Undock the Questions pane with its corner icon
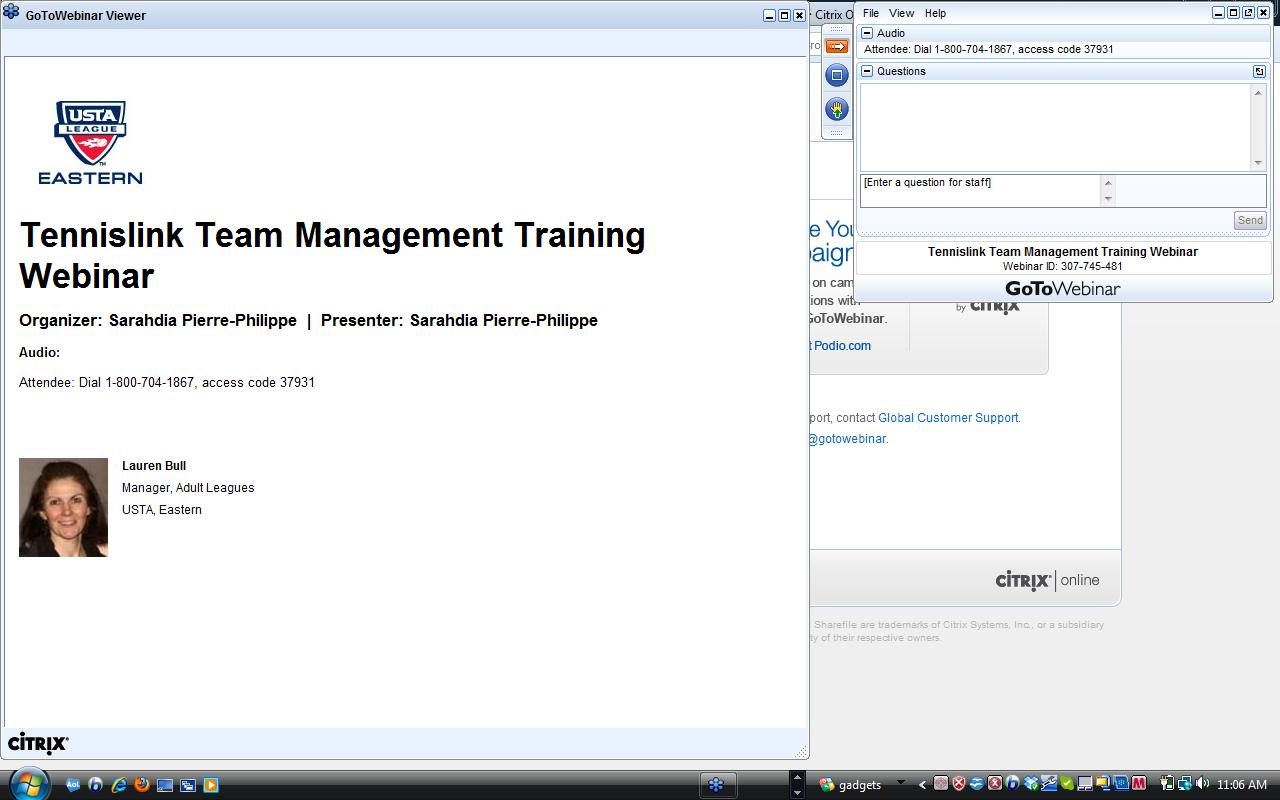Viewport: 1280px width, 800px height. pos(1259,71)
